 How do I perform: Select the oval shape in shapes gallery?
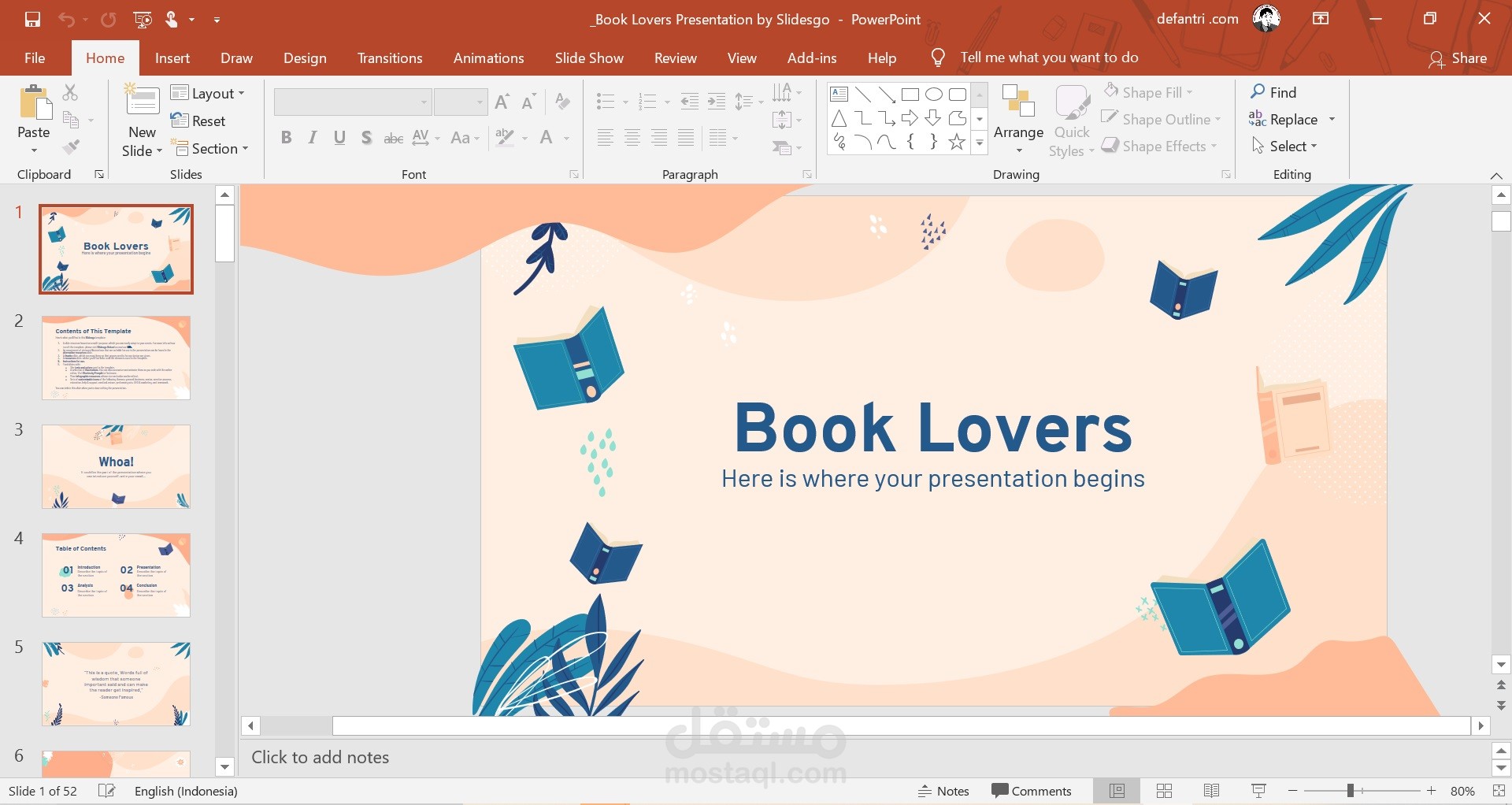(x=933, y=95)
